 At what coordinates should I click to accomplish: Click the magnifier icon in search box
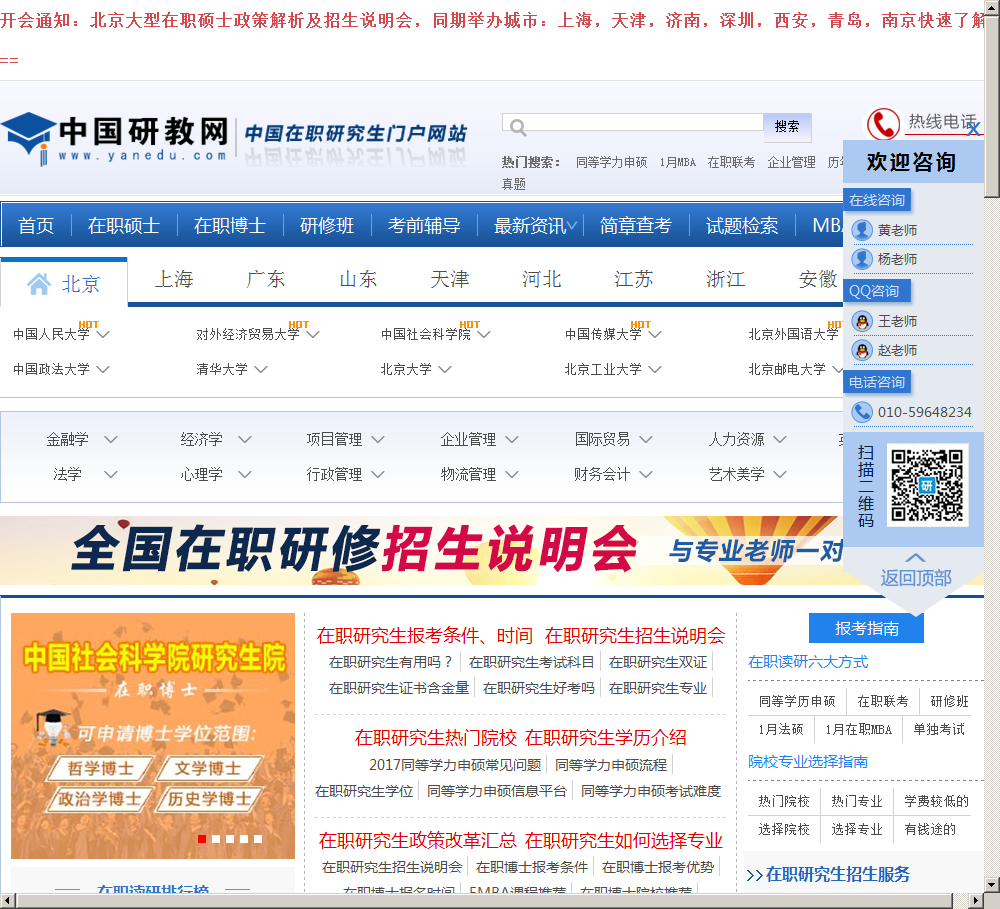tap(518, 128)
